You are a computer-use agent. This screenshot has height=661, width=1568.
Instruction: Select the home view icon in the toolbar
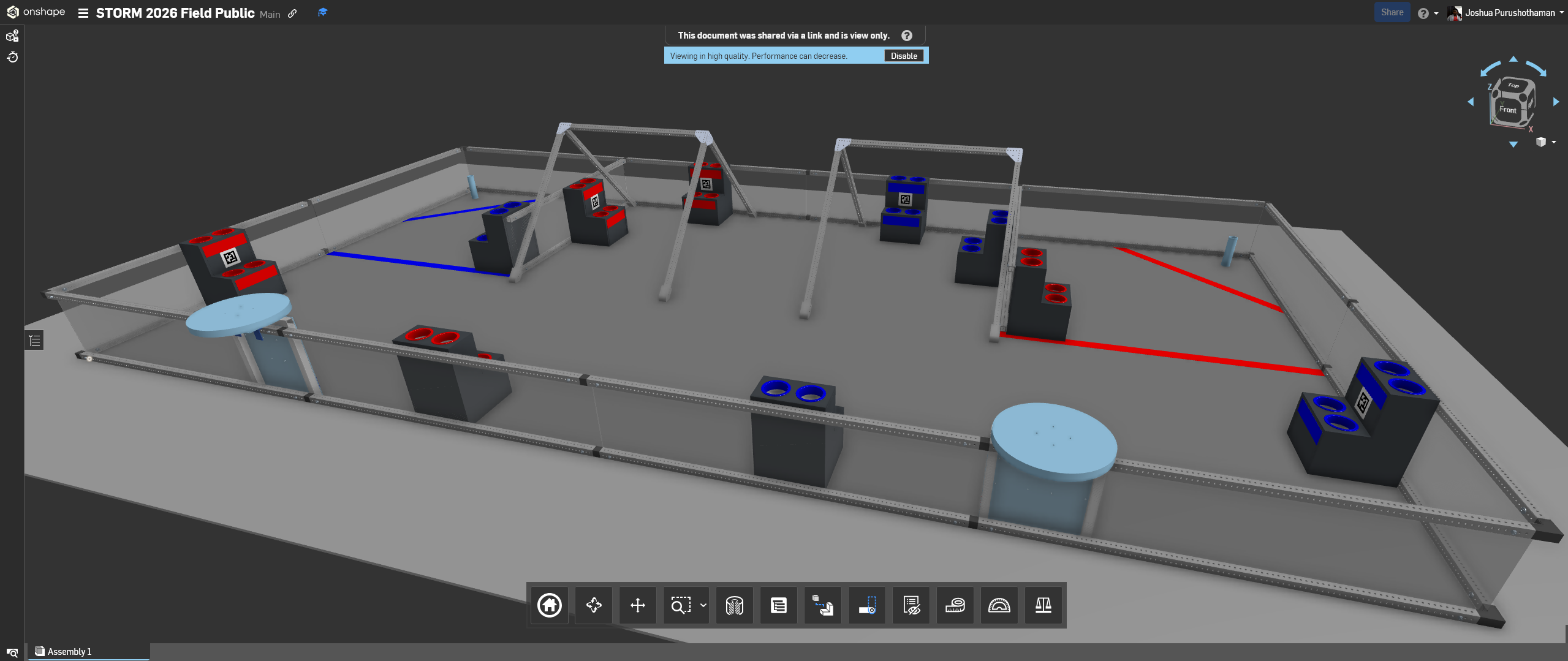pyautogui.click(x=548, y=605)
